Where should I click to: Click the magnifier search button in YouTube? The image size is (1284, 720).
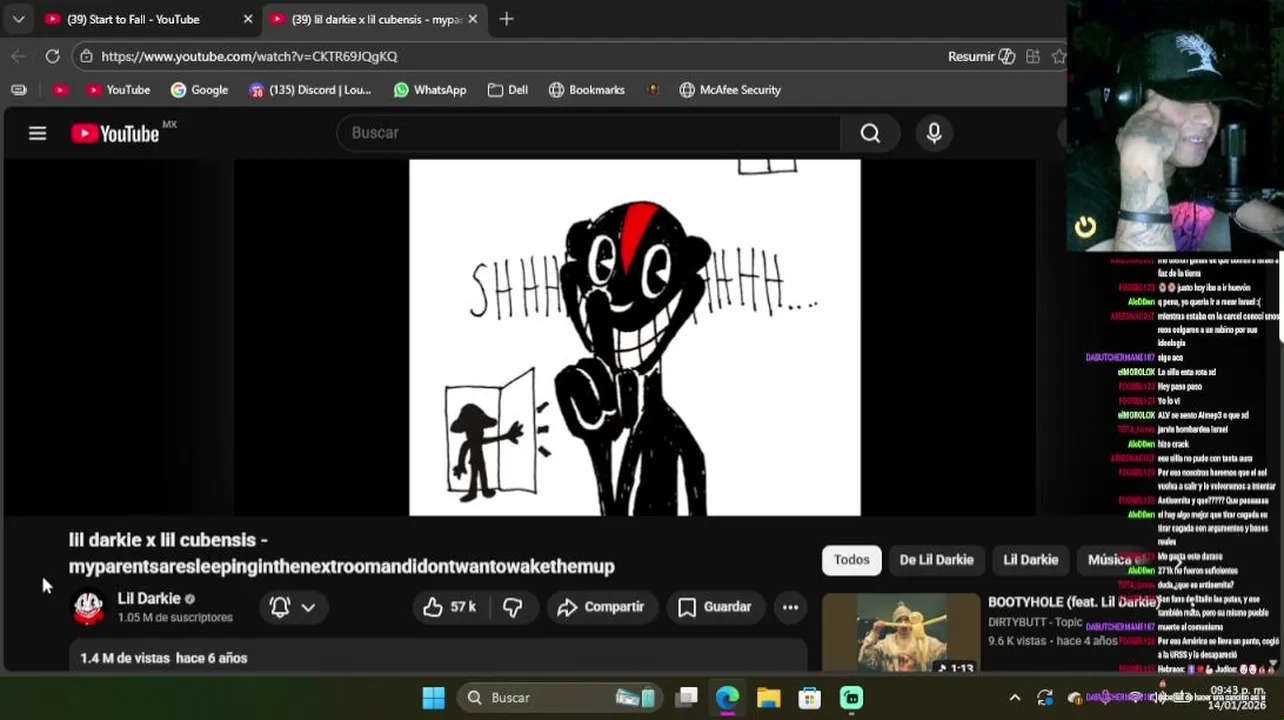pos(870,133)
